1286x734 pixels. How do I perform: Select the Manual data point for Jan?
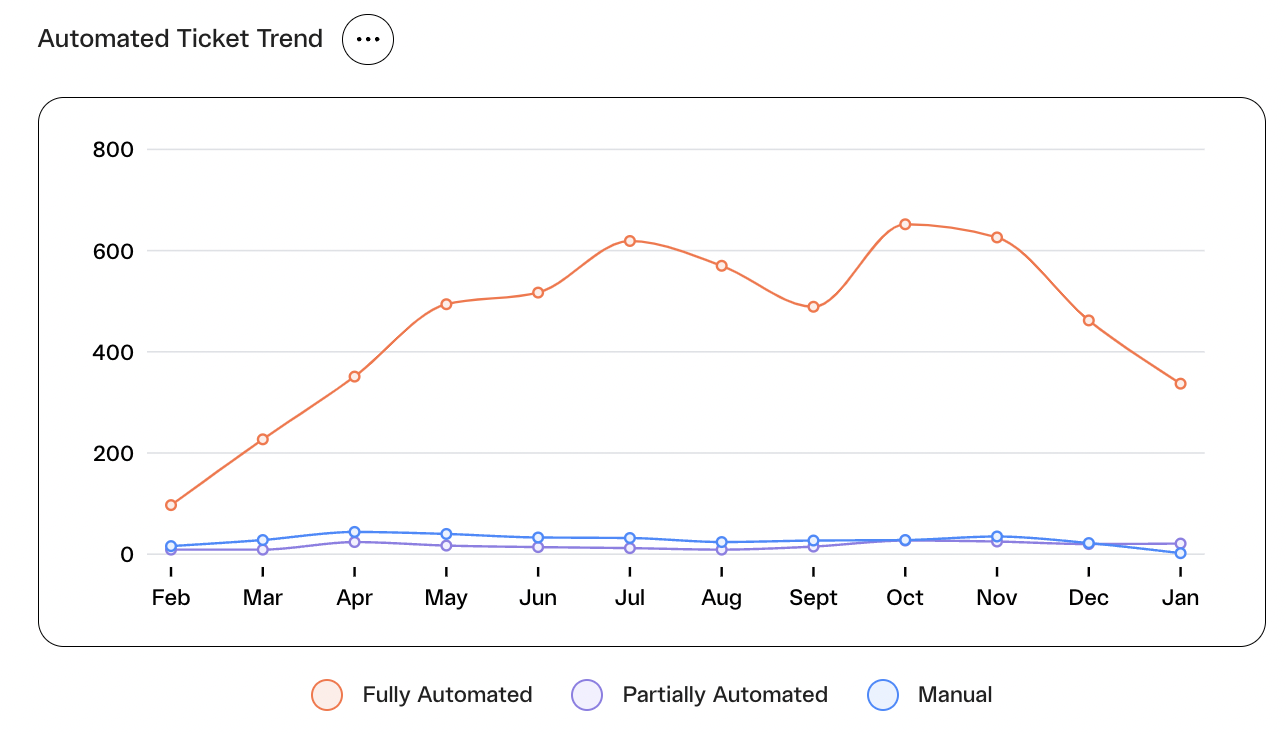coord(1180,553)
